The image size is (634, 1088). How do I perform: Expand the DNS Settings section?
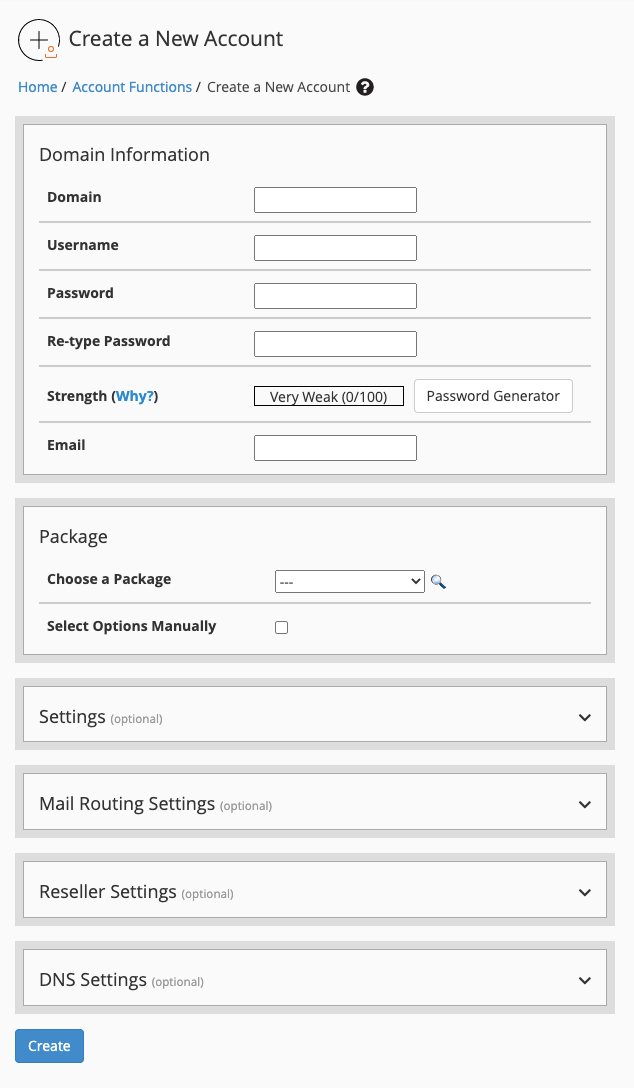pos(315,978)
